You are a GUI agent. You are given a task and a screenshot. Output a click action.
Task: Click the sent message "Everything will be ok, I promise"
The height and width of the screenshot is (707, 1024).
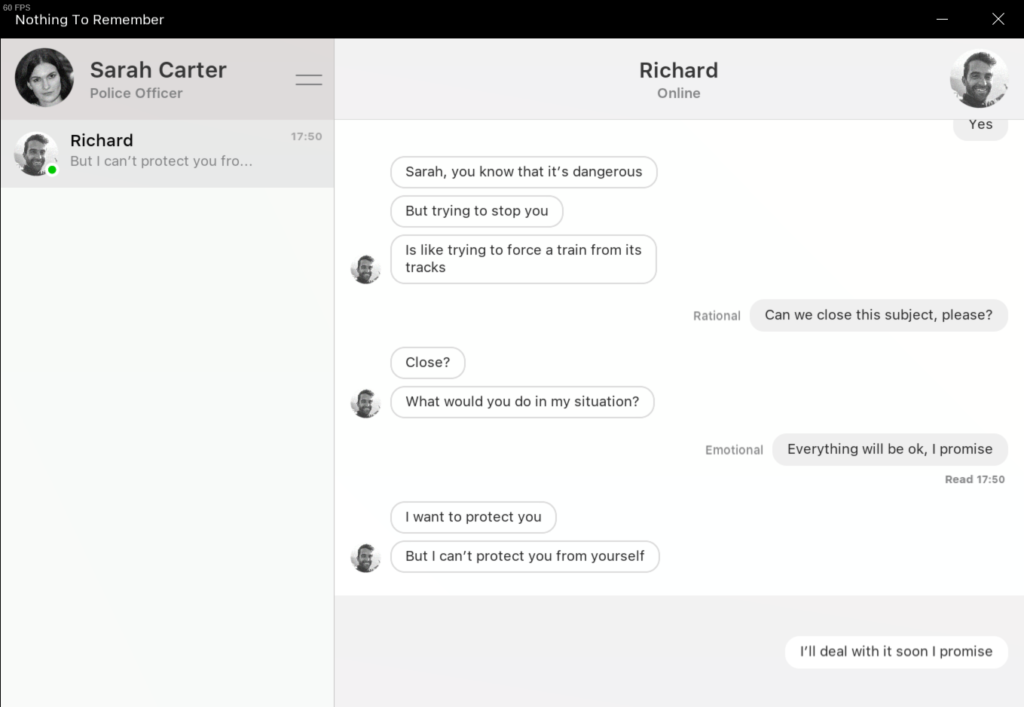889,449
